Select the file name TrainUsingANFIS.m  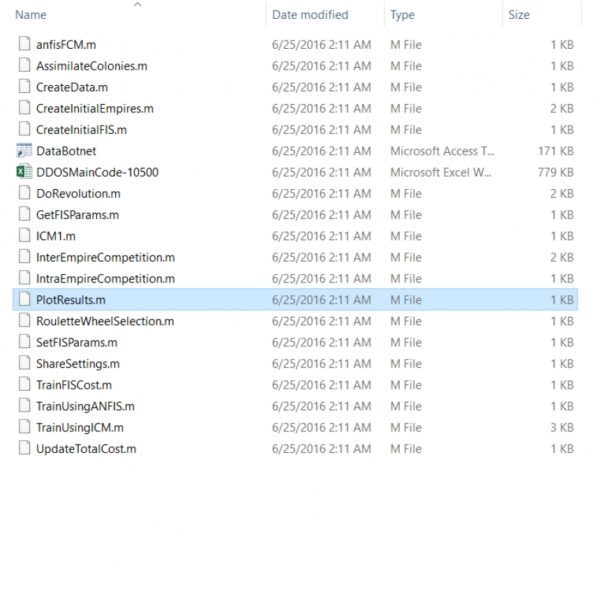[x=86, y=406]
